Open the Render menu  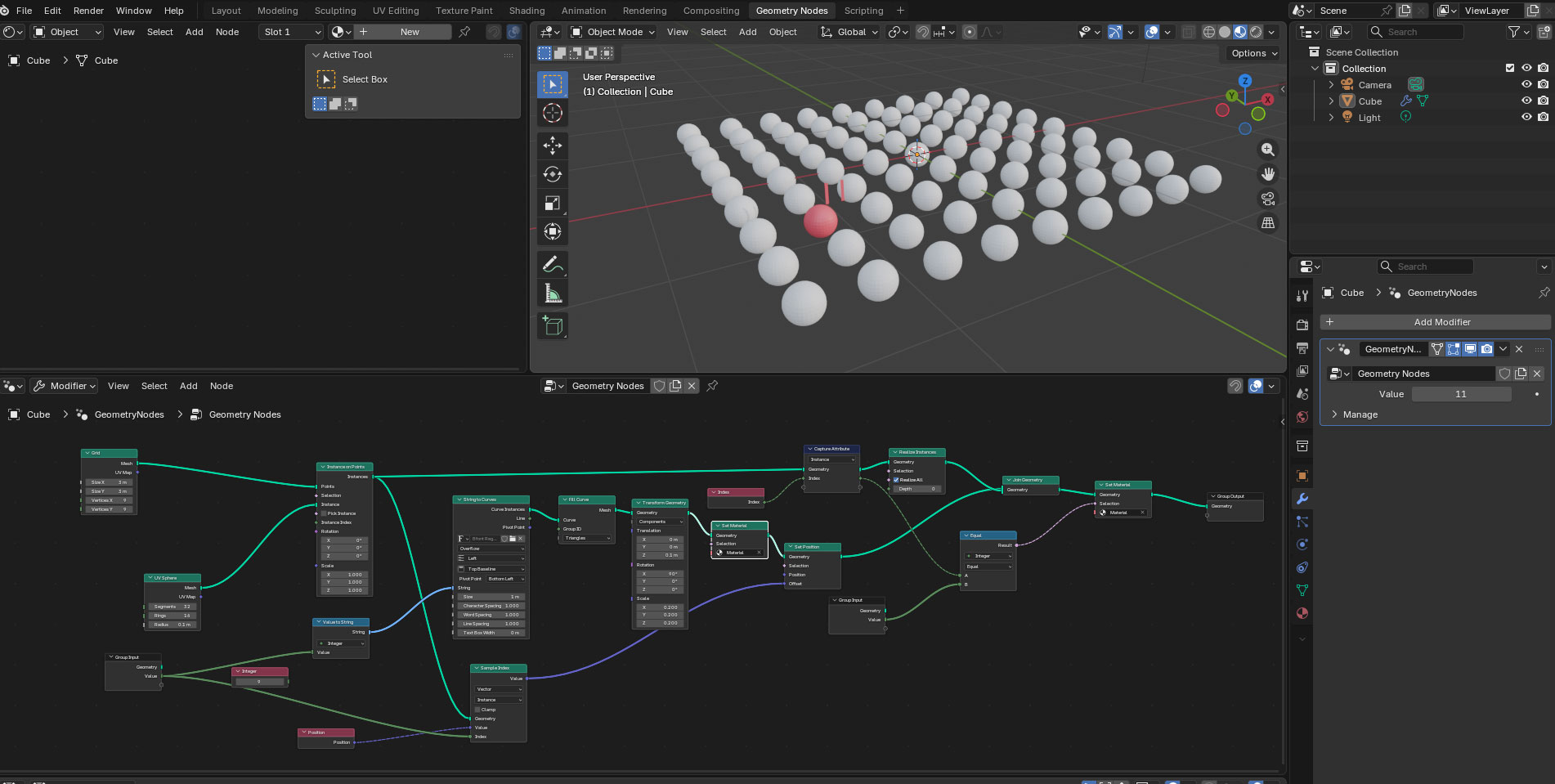pyautogui.click(x=88, y=11)
